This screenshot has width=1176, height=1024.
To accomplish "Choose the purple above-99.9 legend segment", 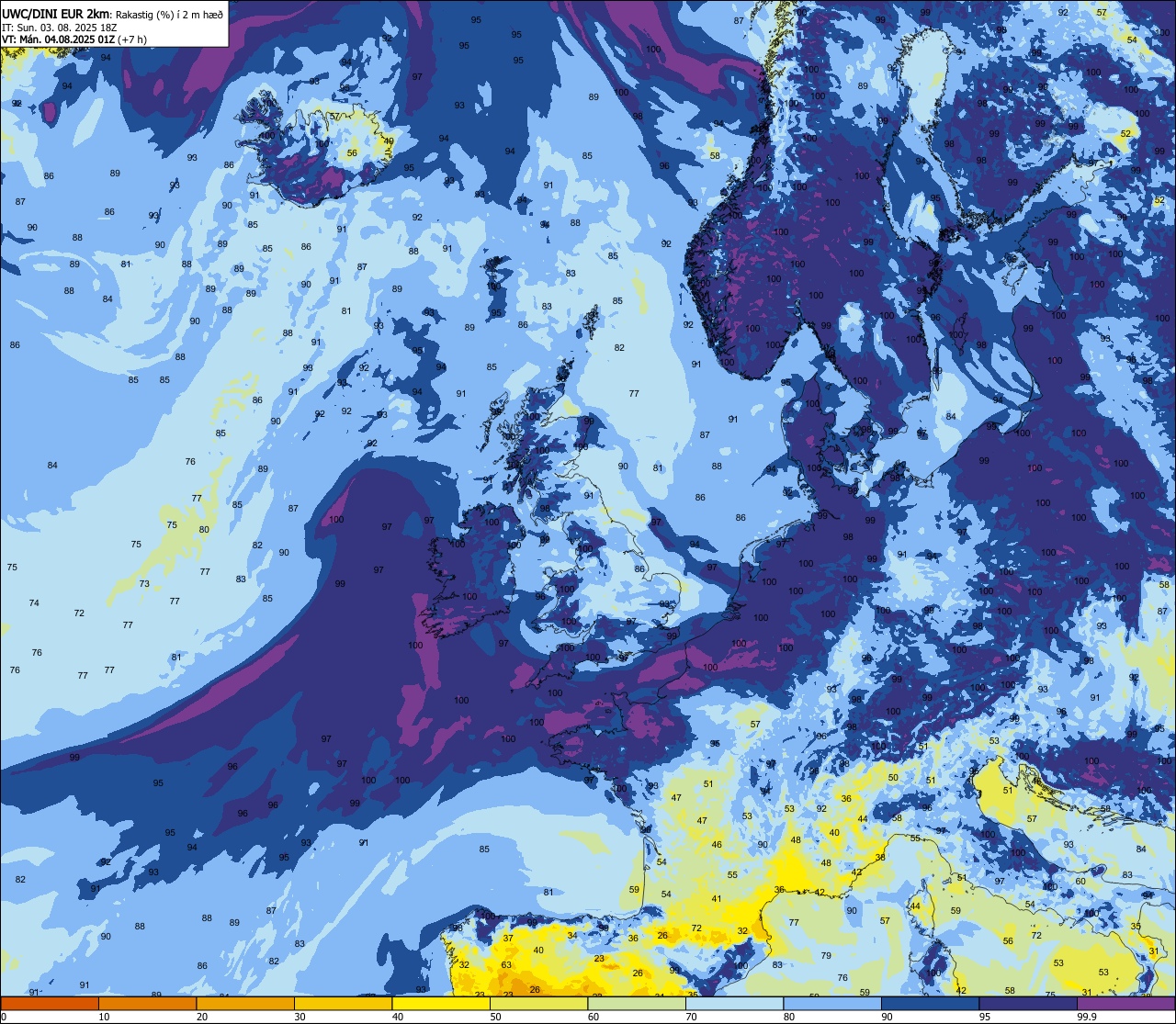I will click(1125, 1003).
